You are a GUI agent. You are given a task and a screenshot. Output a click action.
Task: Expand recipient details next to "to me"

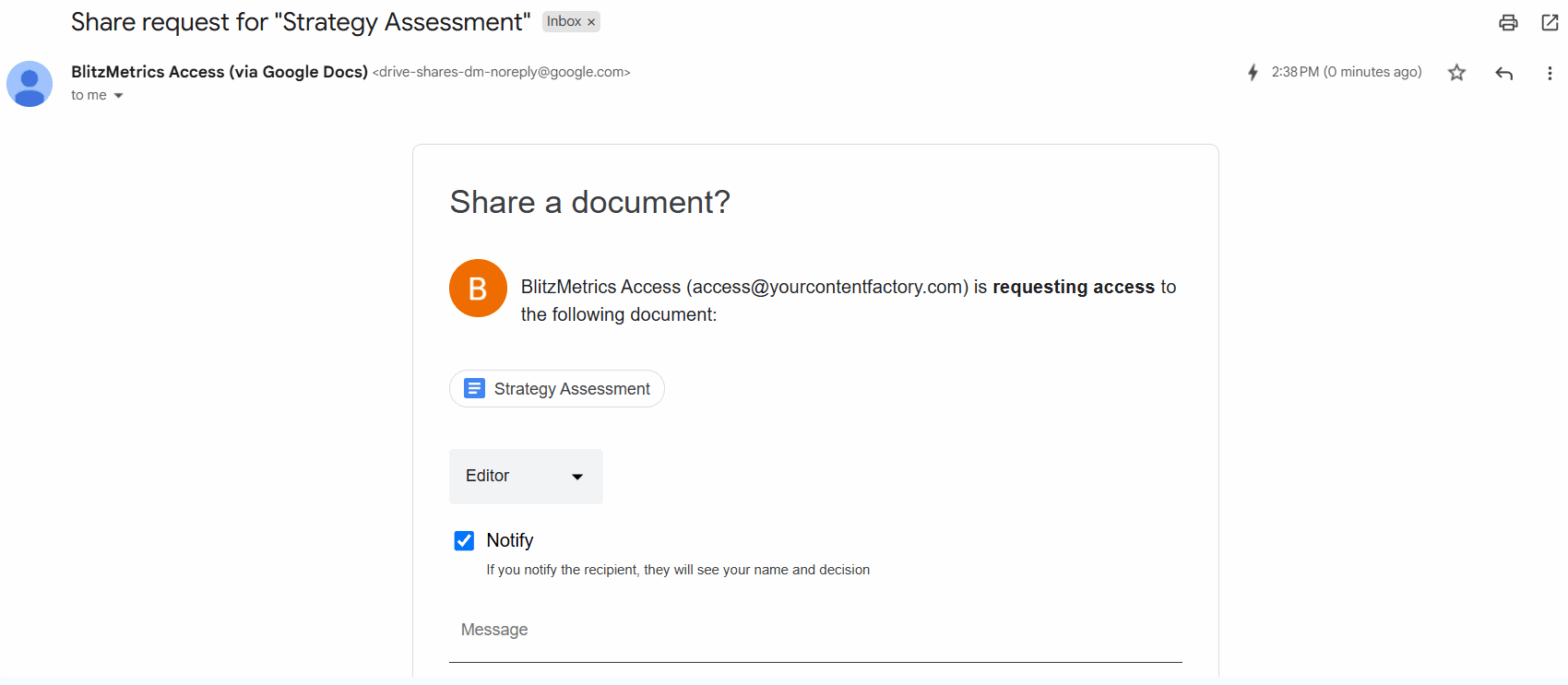point(118,96)
